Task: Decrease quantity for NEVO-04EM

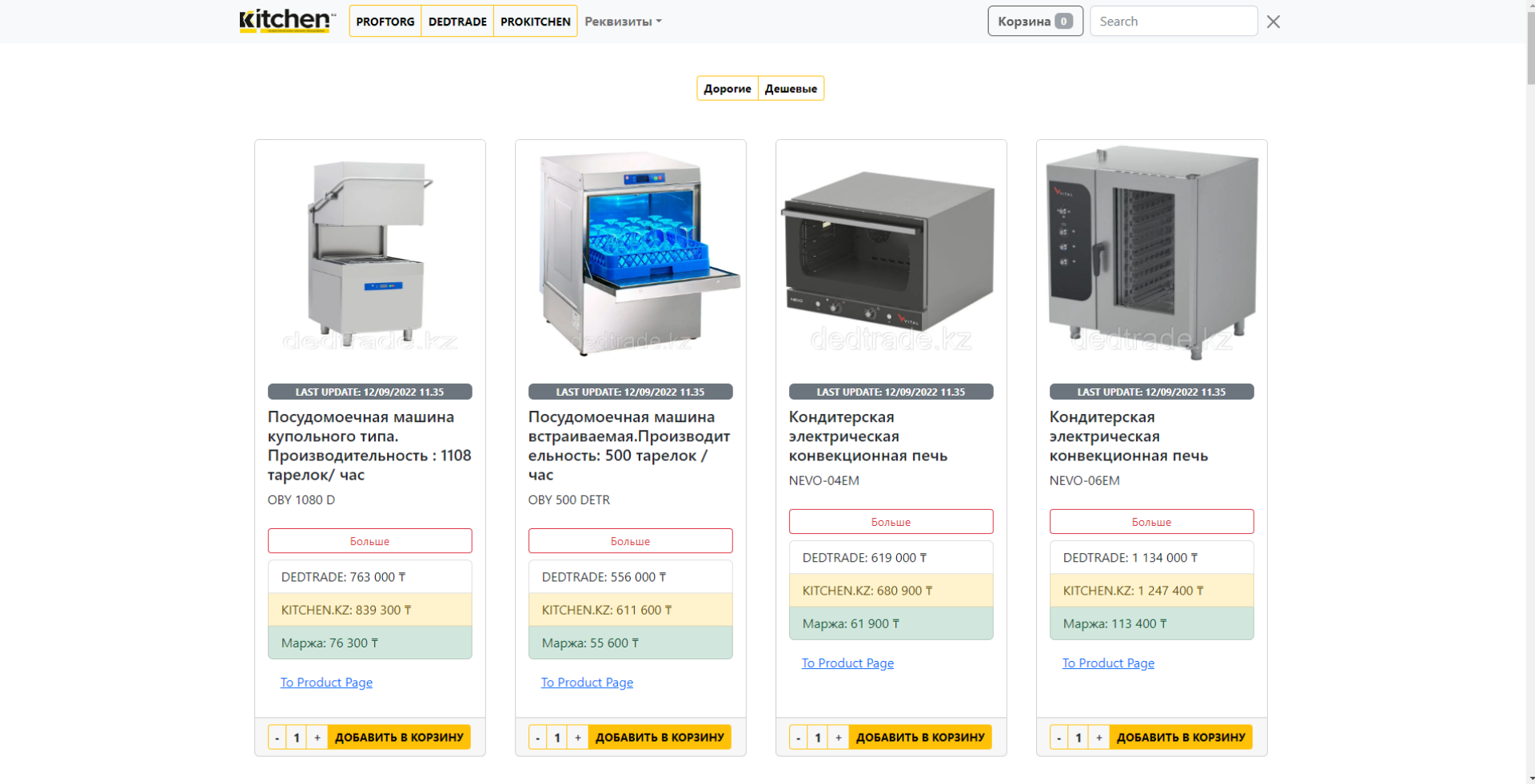Action: click(x=799, y=738)
